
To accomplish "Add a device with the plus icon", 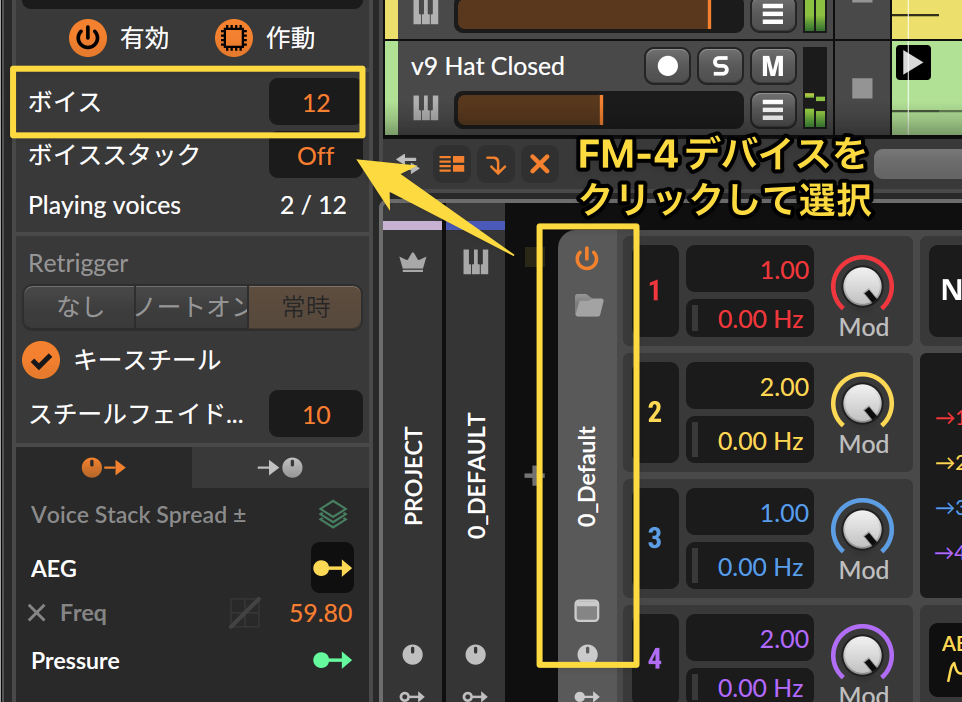I will (534, 476).
